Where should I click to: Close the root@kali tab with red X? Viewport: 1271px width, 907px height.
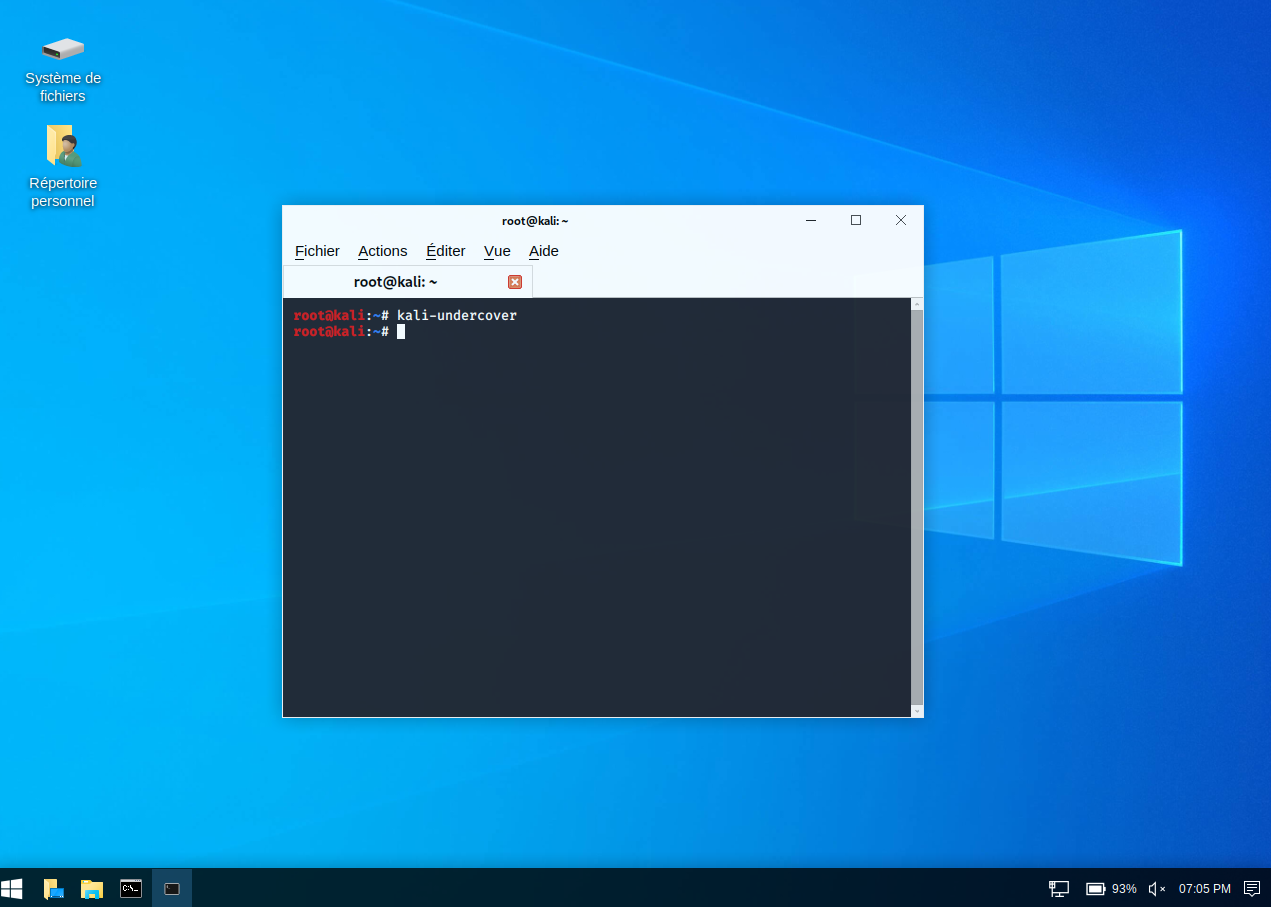(515, 282)
